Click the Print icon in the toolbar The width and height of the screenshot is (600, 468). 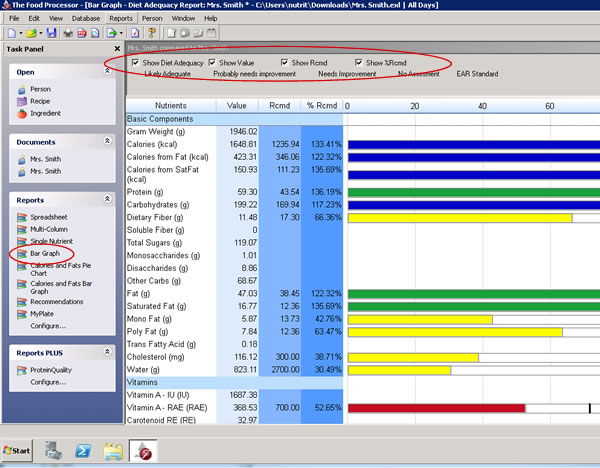[68, 33]
